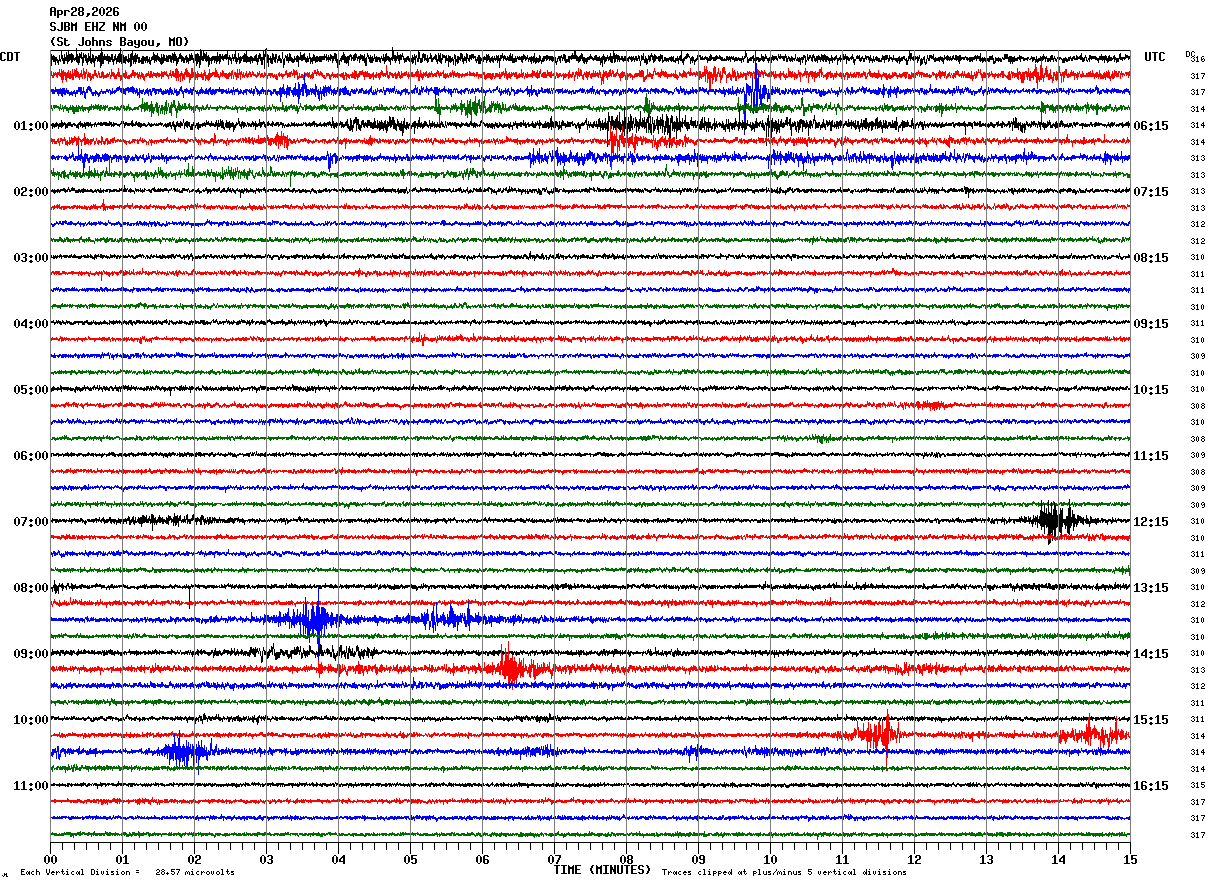Image resolution: width=1210 pixels, height=886 pixels.
Task: Click the 13:15 UTC time label
Action: pyautogui.click(x=1151, y=588)
